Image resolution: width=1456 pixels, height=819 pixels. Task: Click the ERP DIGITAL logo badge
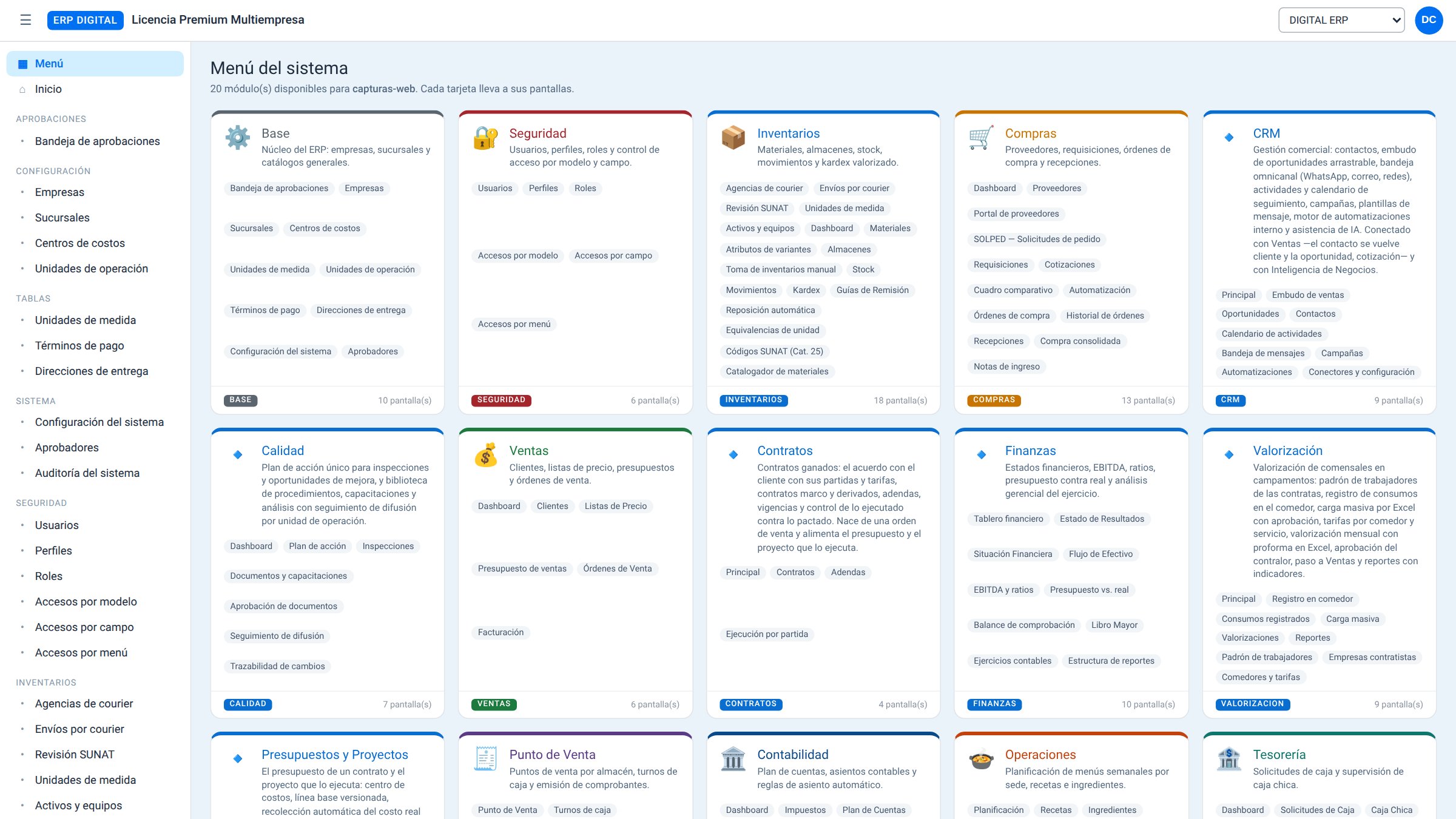[85, 20]
